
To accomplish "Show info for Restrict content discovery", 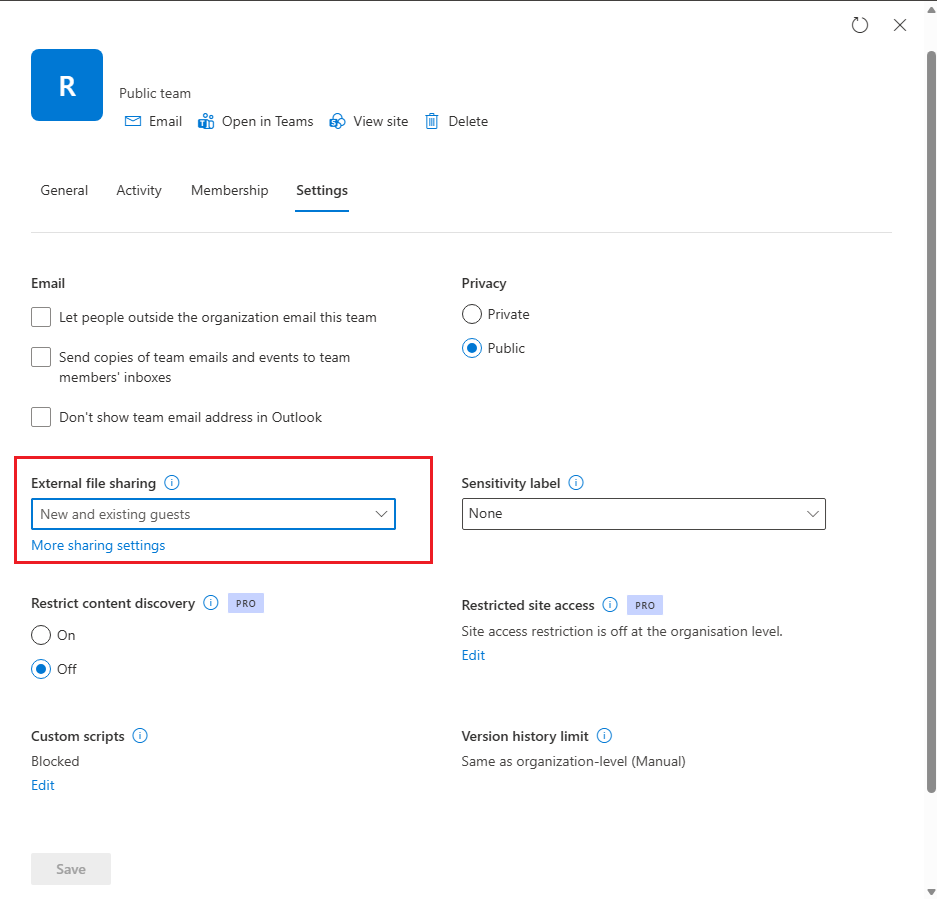I will pos(211,603).
